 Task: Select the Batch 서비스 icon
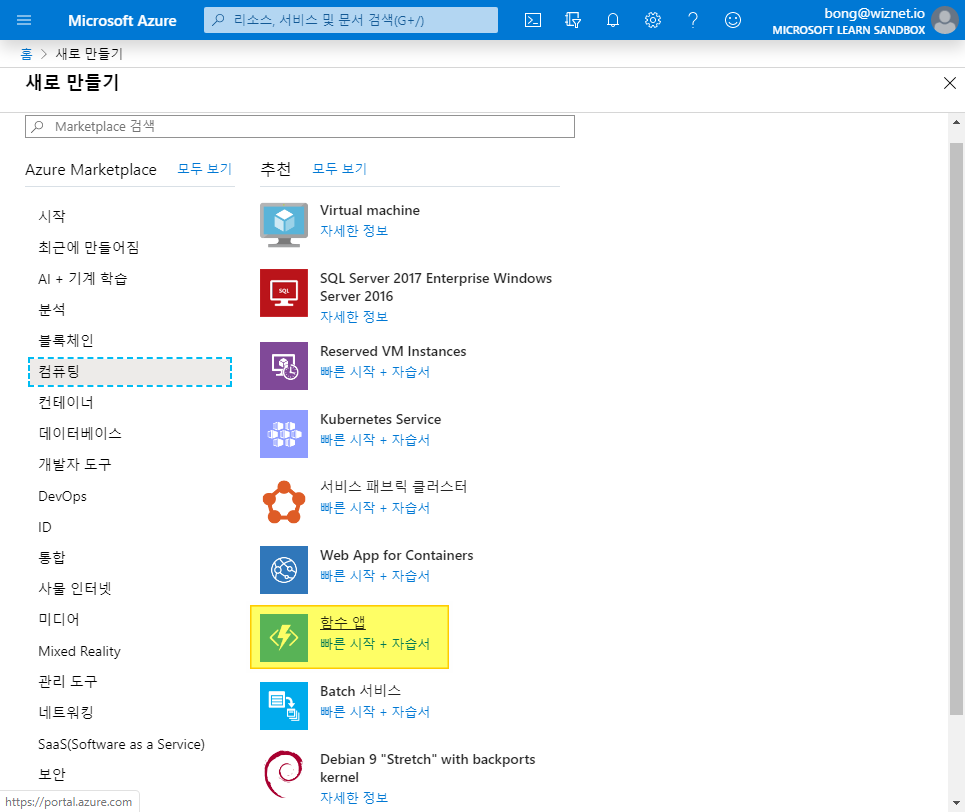click(x=284, y=706)
